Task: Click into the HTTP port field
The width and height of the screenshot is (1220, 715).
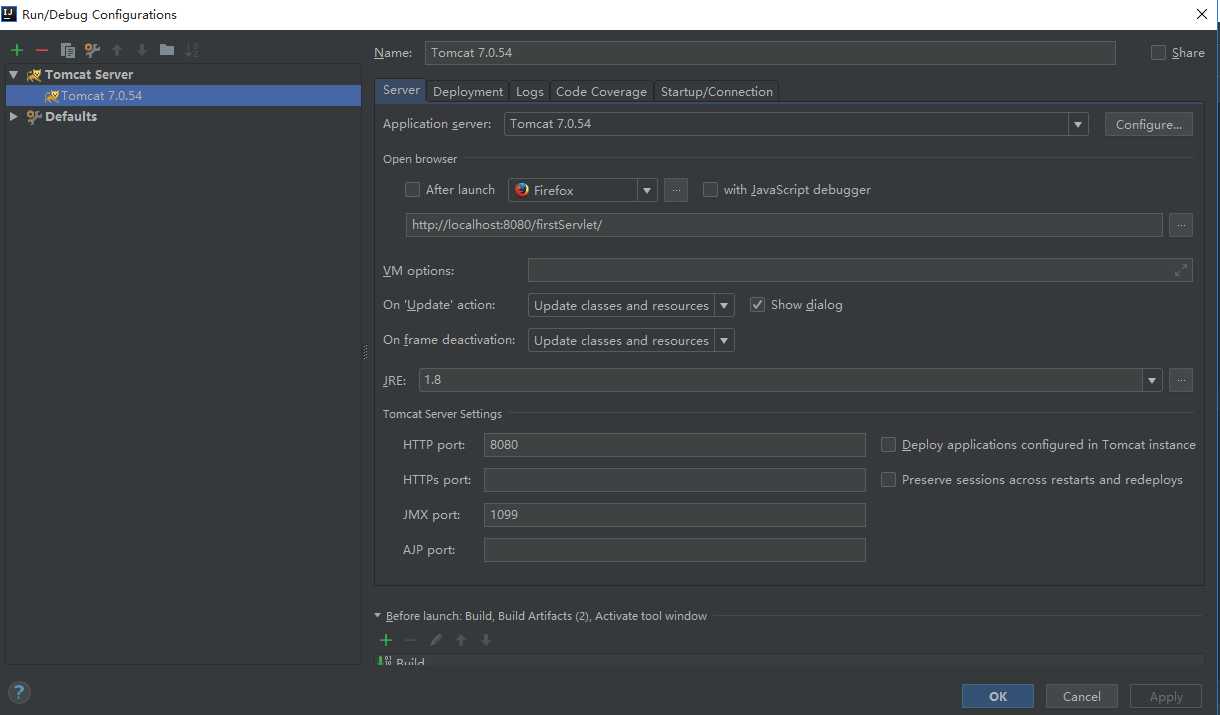Action: [x=675, y=445]
